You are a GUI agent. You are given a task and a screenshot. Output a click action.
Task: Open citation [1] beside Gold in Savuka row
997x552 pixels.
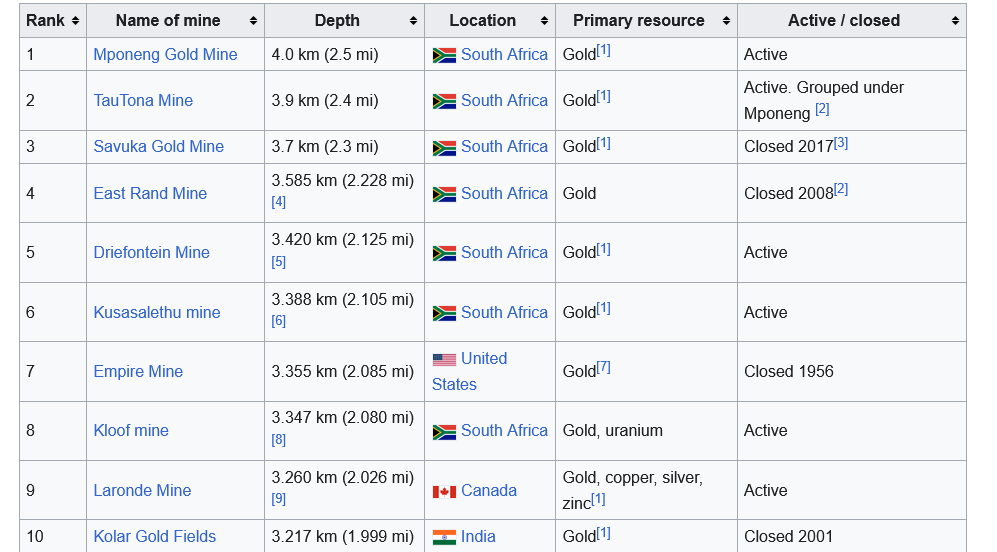point(603,142)
